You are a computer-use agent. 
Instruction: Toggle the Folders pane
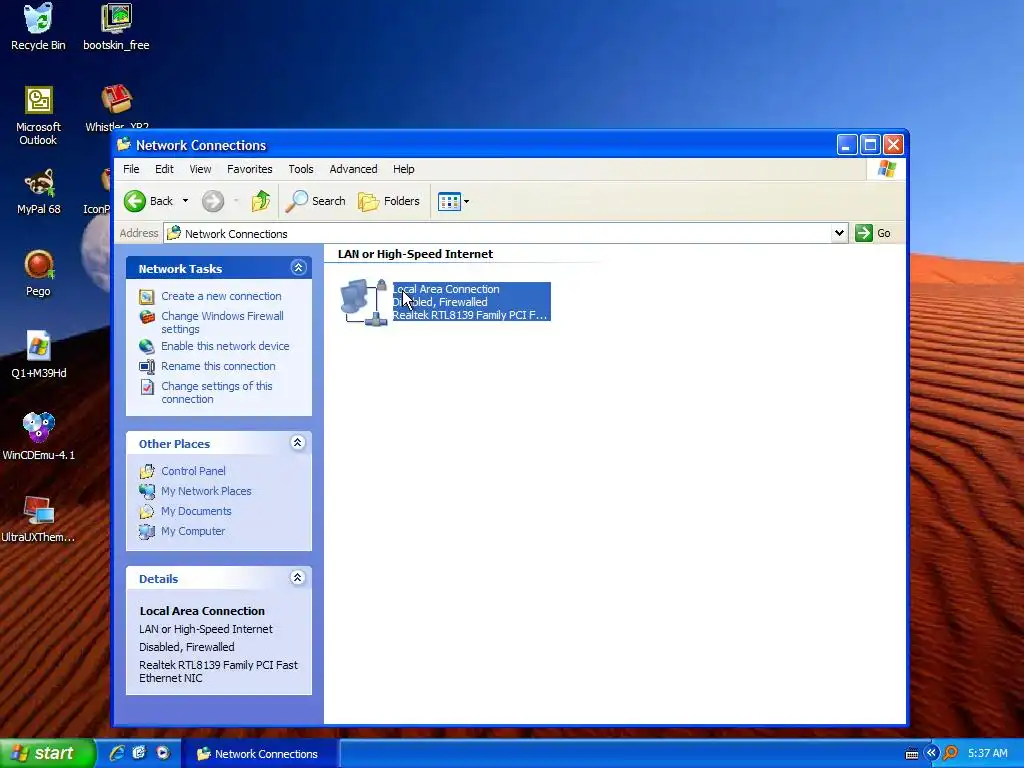(389, 201)
